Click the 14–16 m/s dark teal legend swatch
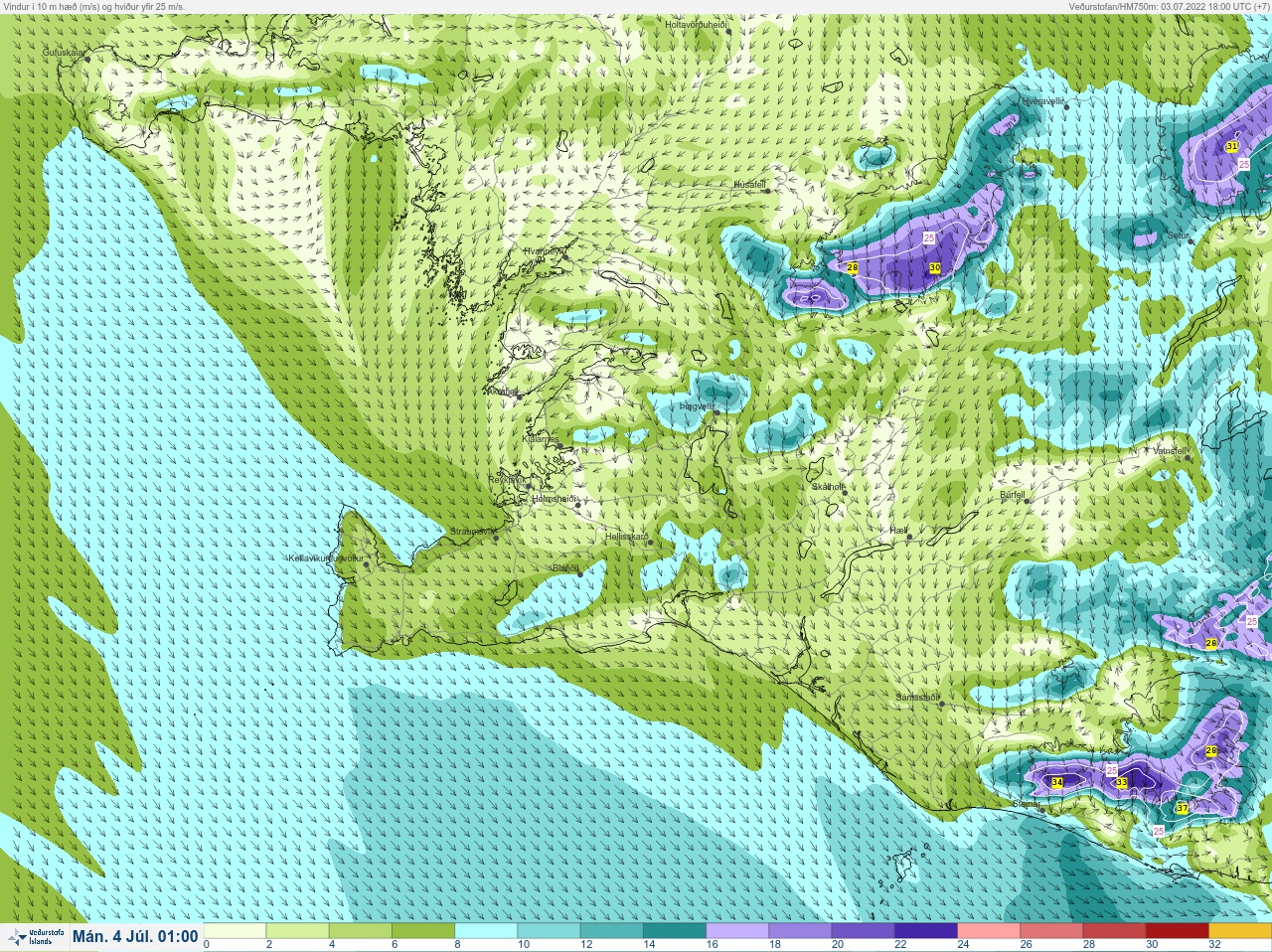The width and height of the screenshot is (1272, 952). 674,932
